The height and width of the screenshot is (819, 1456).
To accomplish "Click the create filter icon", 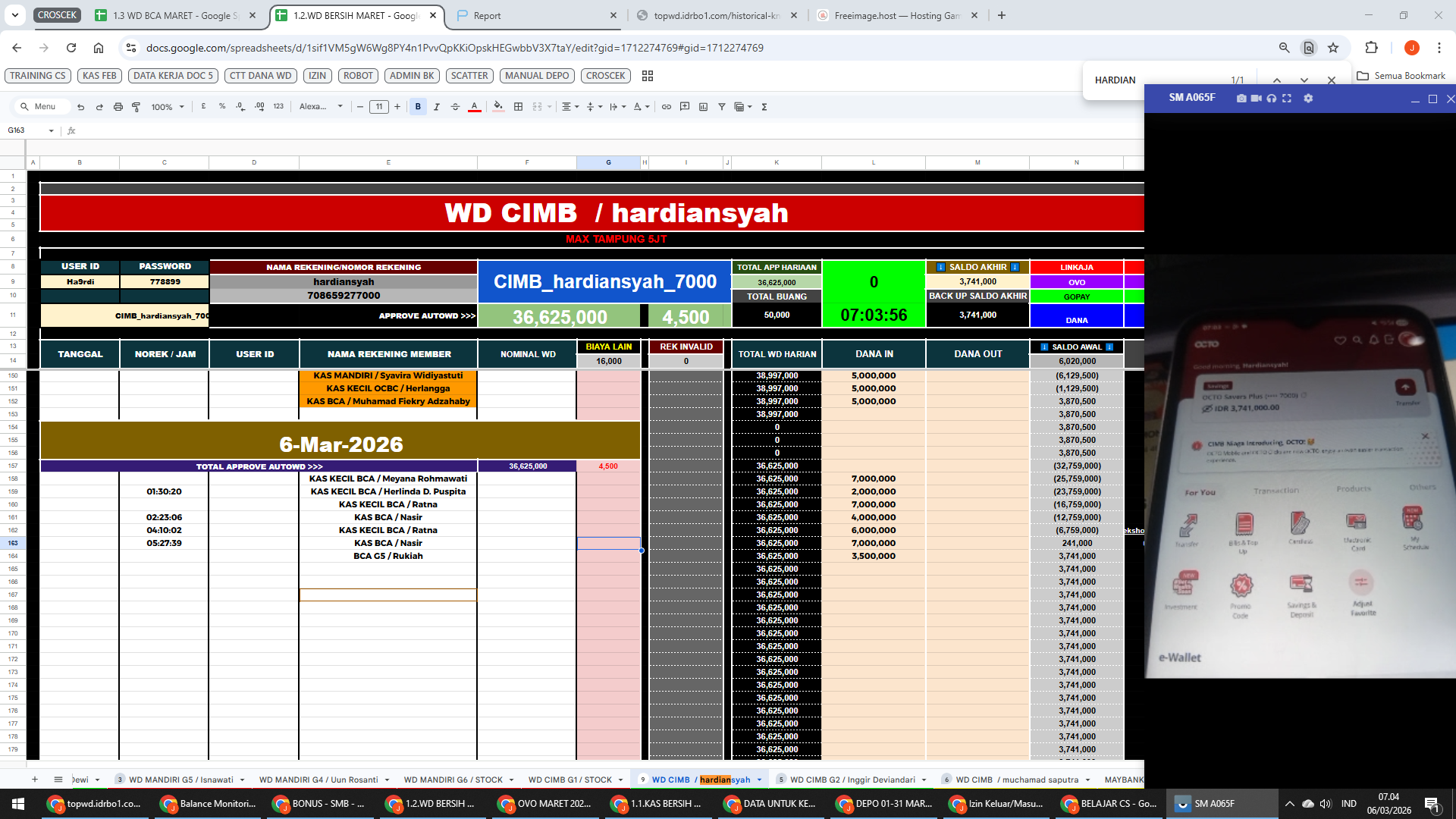I will pos(722,107).
